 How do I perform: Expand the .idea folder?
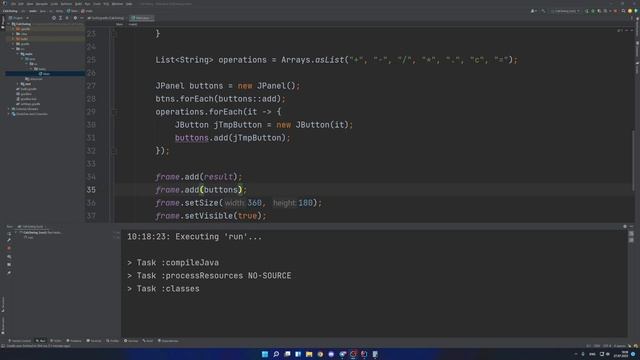(13, 34)
